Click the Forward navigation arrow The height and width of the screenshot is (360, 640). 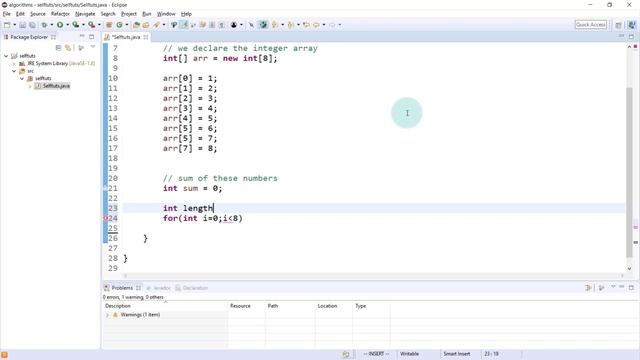coord(332,25)
